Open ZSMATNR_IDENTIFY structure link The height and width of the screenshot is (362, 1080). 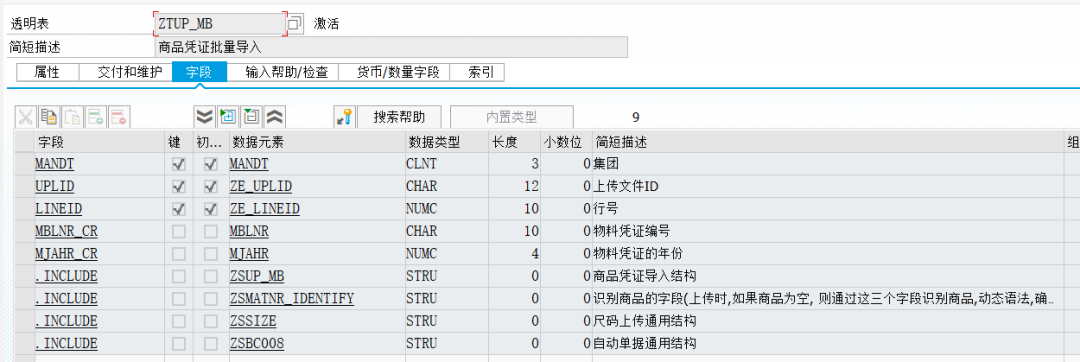tap(291, 299)
